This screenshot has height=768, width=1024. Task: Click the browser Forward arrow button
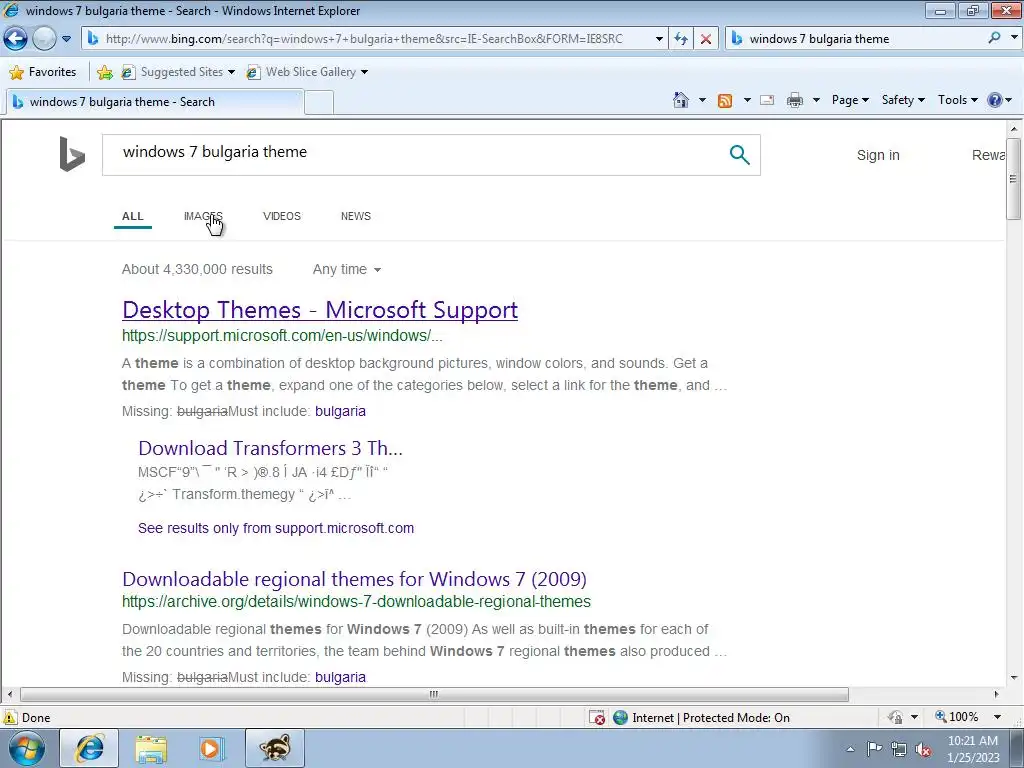click(44, 39)
